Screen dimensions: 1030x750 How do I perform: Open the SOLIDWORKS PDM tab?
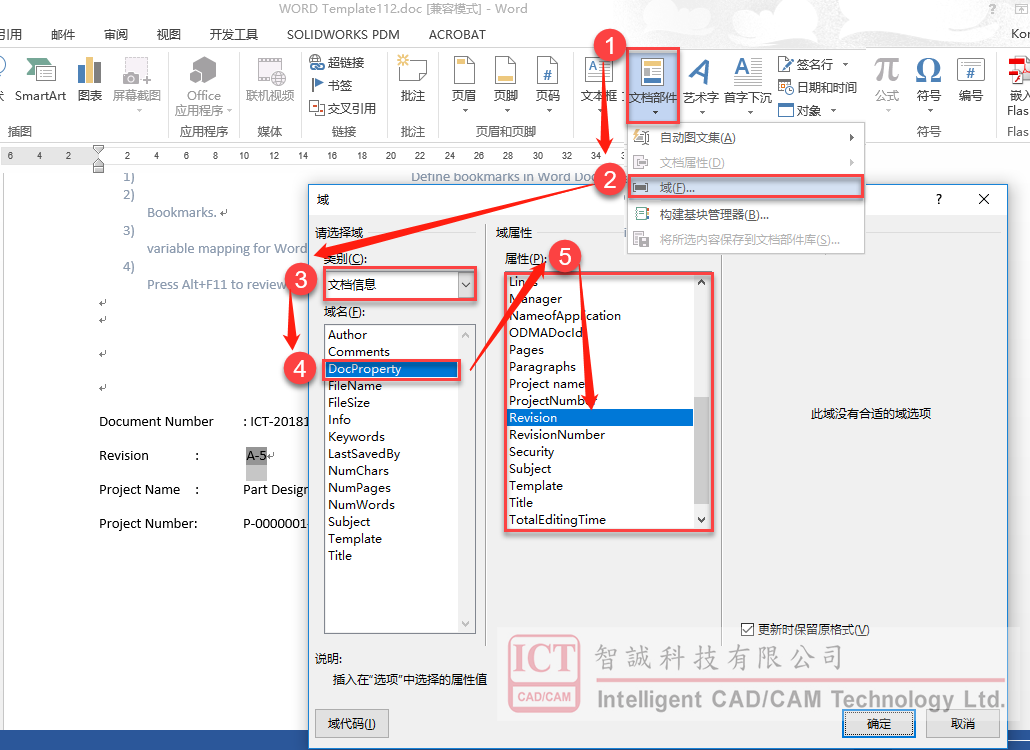point(343,34)
